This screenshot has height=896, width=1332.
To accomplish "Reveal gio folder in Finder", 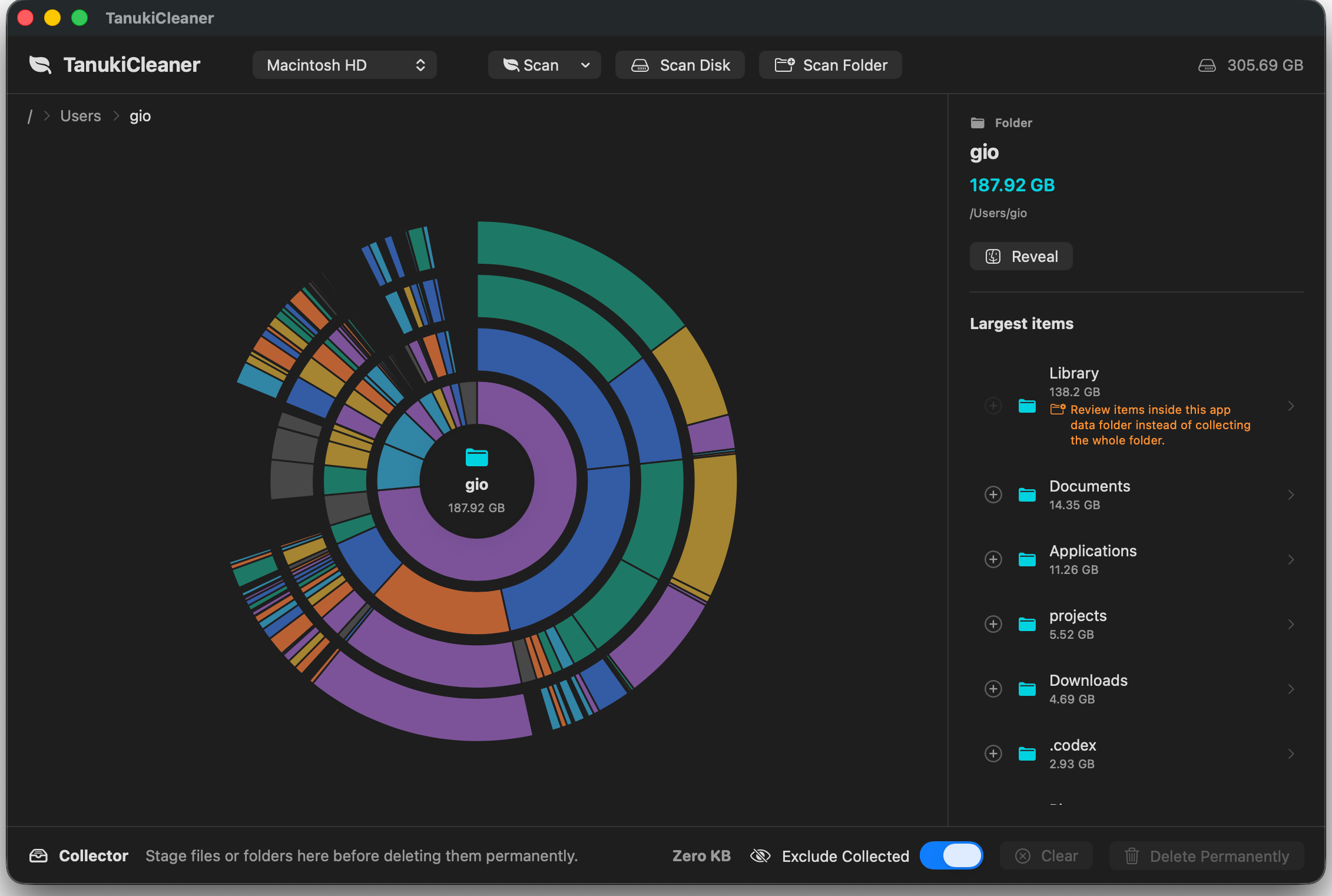I will click(1021, 257).
